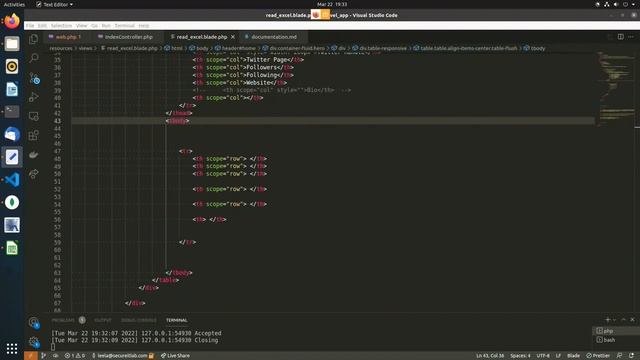
Task: Click the leela@secureitlab.com status bar entry
Action: pos(123,356)
